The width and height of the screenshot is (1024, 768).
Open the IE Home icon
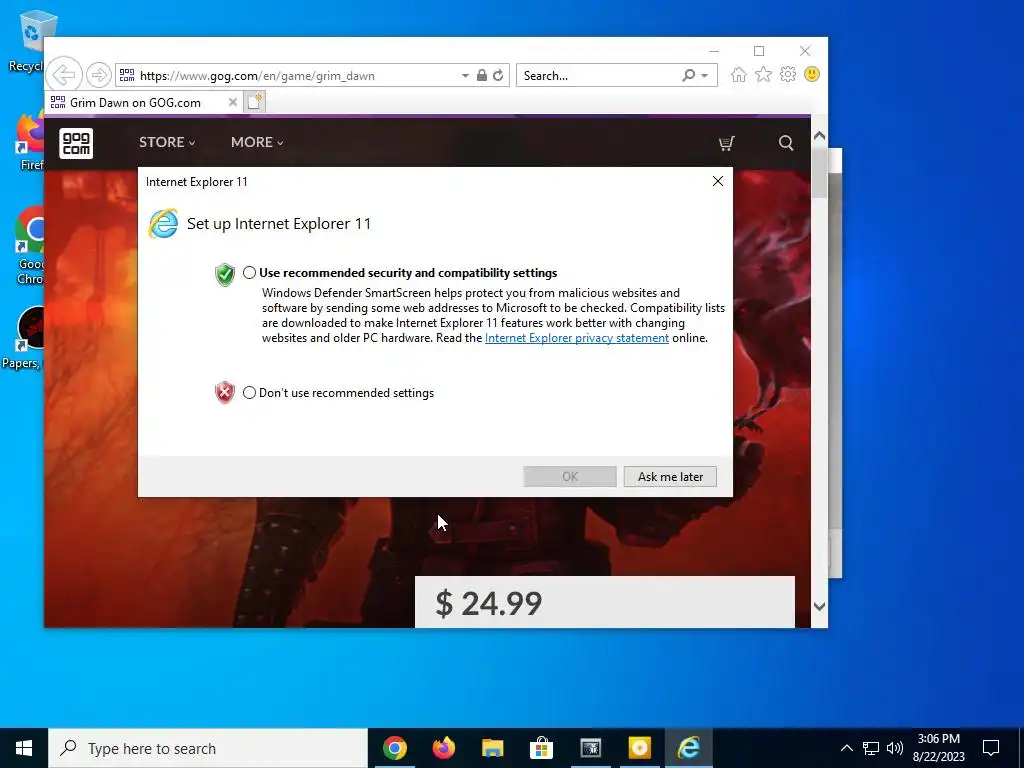pos(739,74)
